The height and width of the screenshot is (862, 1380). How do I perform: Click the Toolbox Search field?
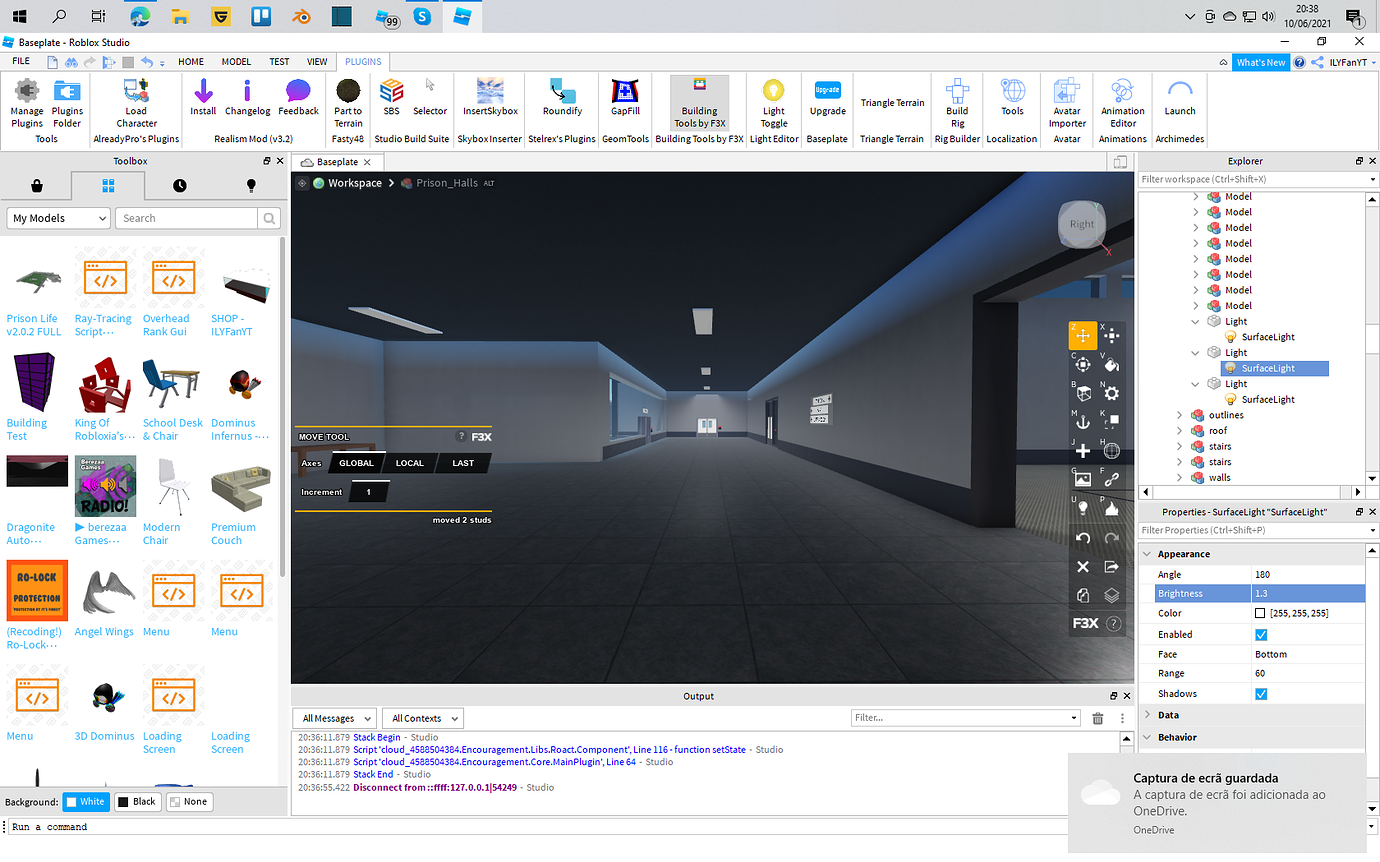[187, 218]
